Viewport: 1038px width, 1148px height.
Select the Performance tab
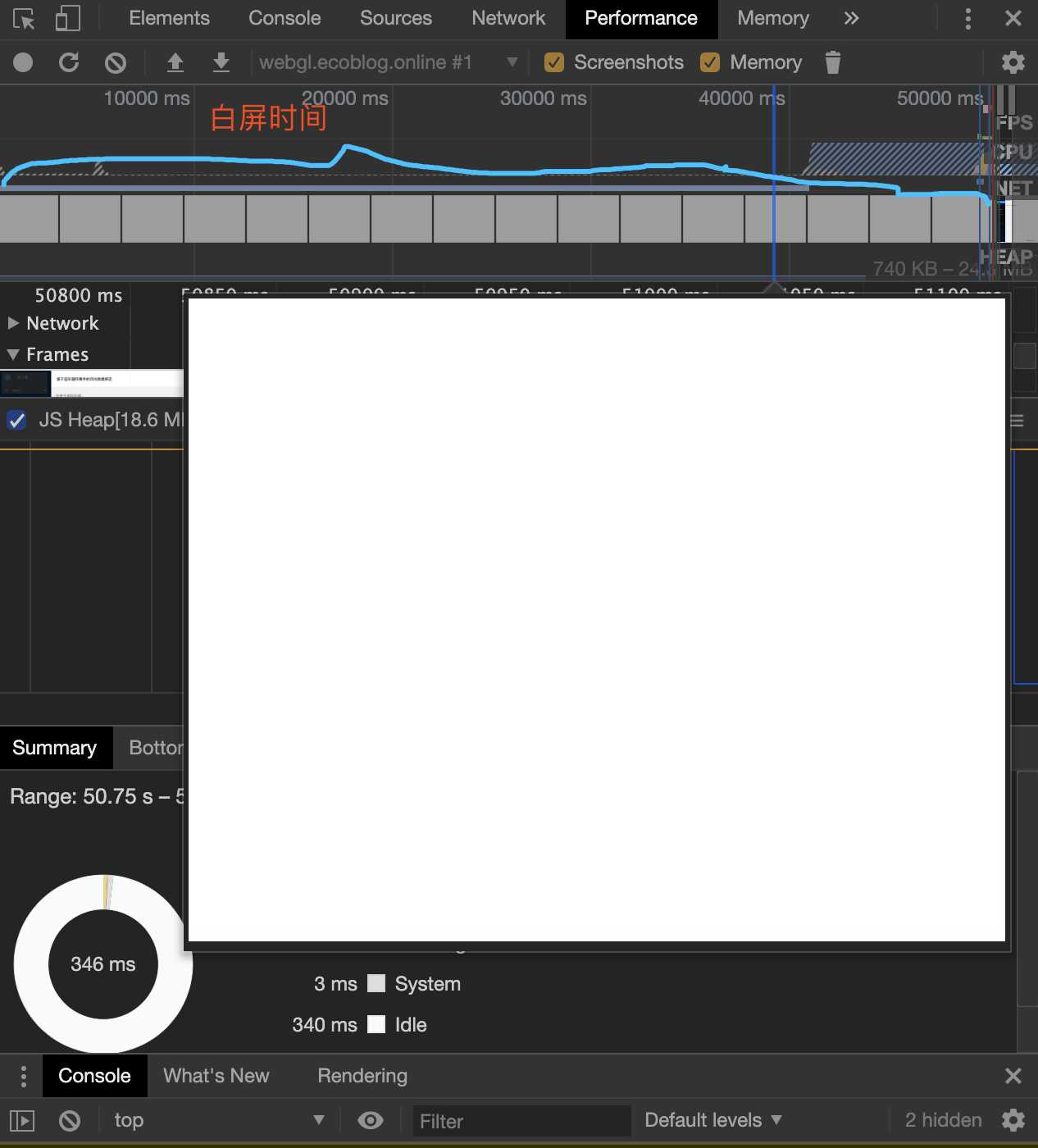point(641,18)
